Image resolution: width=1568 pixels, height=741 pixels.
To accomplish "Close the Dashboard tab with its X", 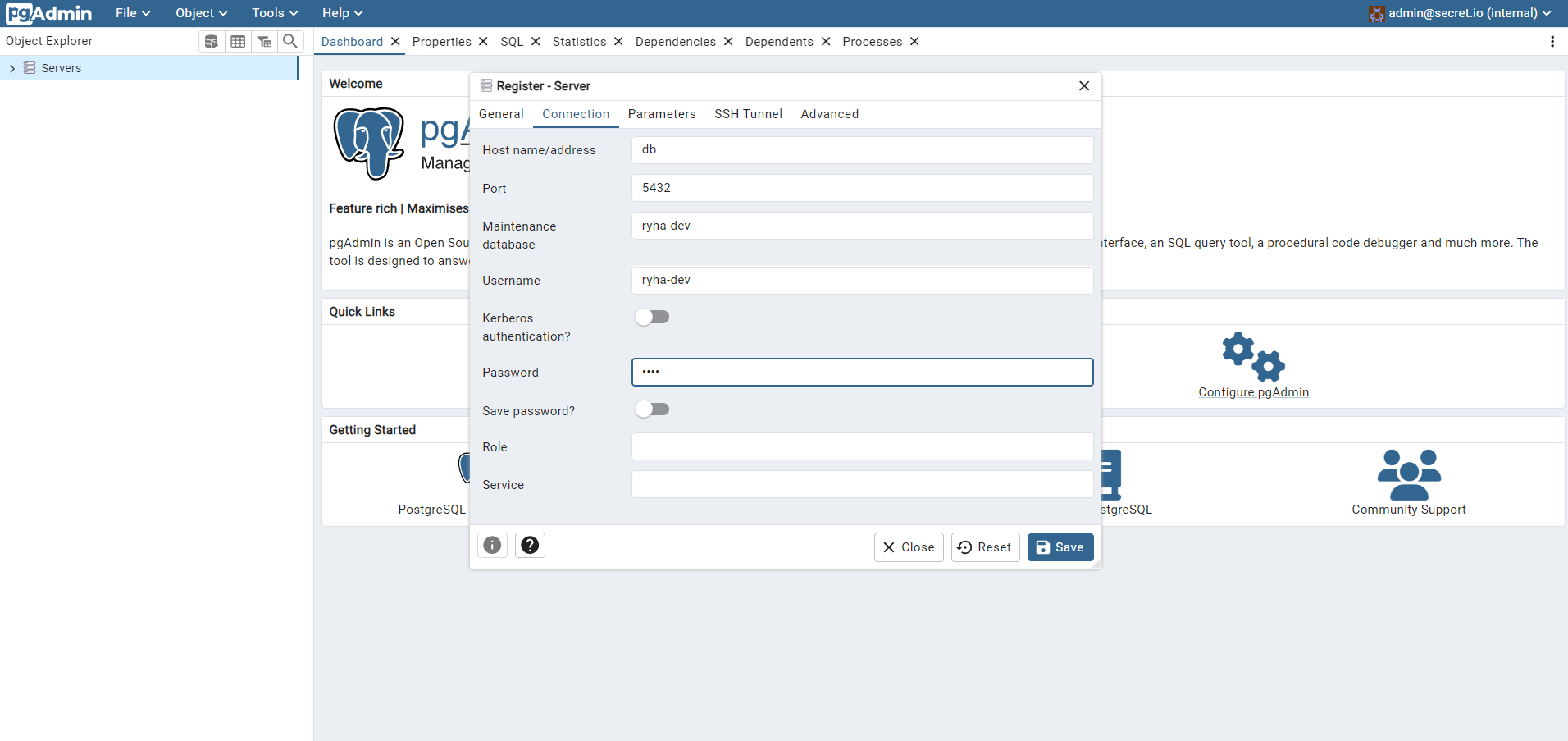I will coord(395,42).
